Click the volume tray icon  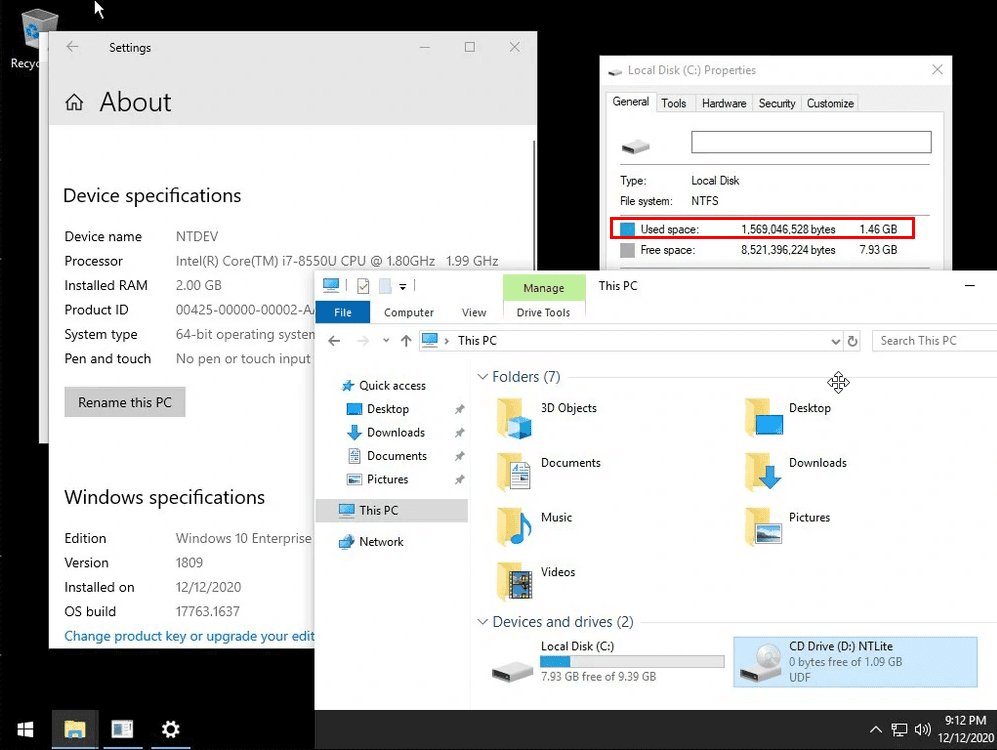(922, 730)
